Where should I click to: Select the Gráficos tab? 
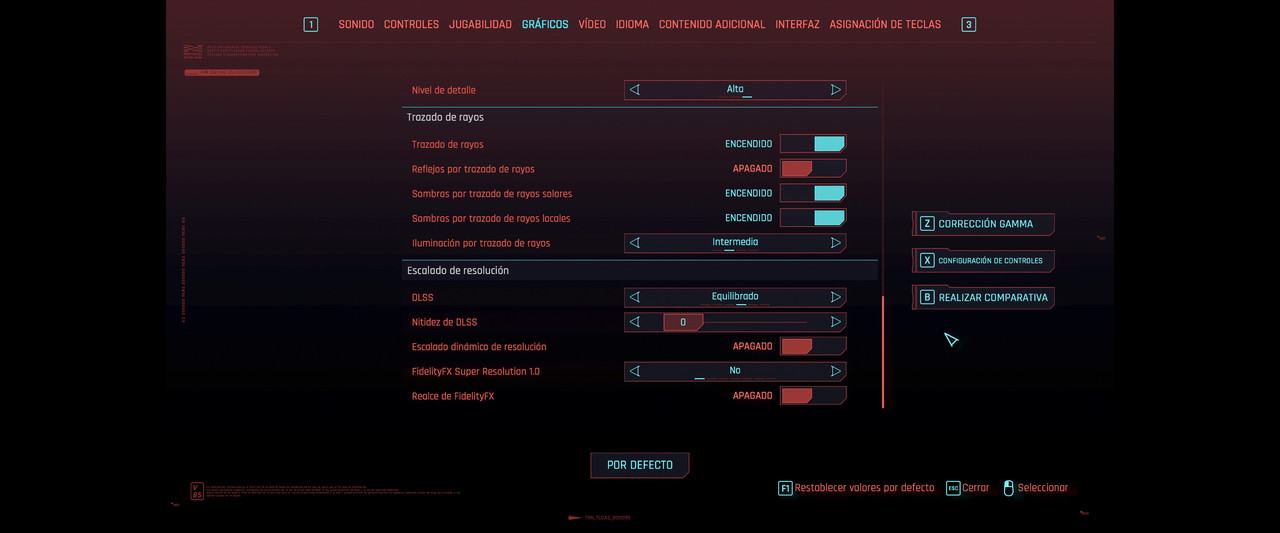545,24
